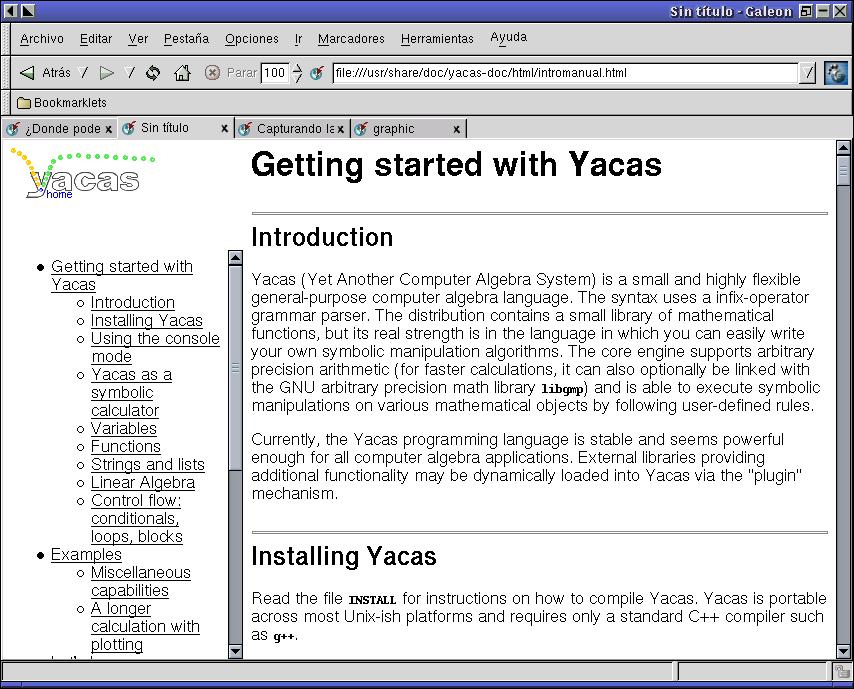
Task: Open the back history dropdown arrow
Action: pos(84,73)
